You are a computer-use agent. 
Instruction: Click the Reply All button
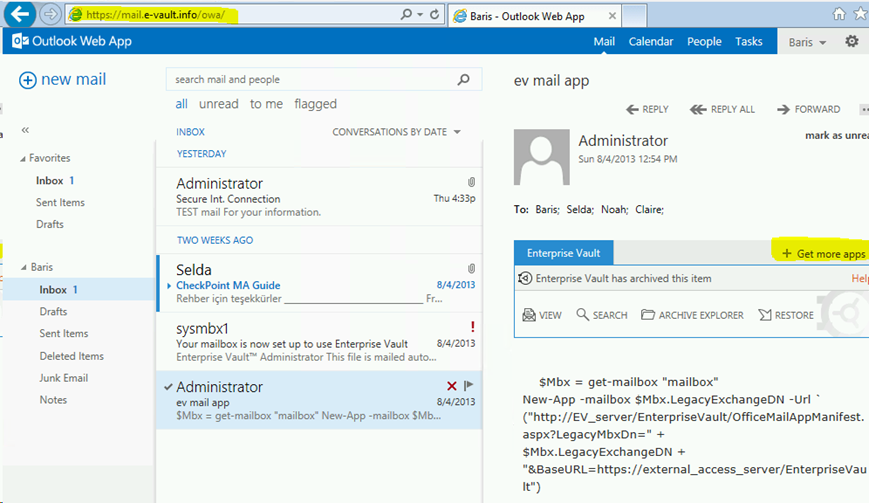point(722,109)
